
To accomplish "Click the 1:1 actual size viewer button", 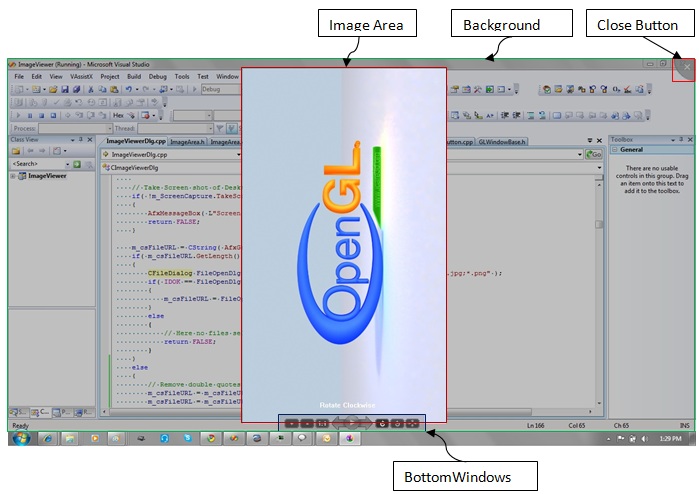I will click(x=322, y=423).
